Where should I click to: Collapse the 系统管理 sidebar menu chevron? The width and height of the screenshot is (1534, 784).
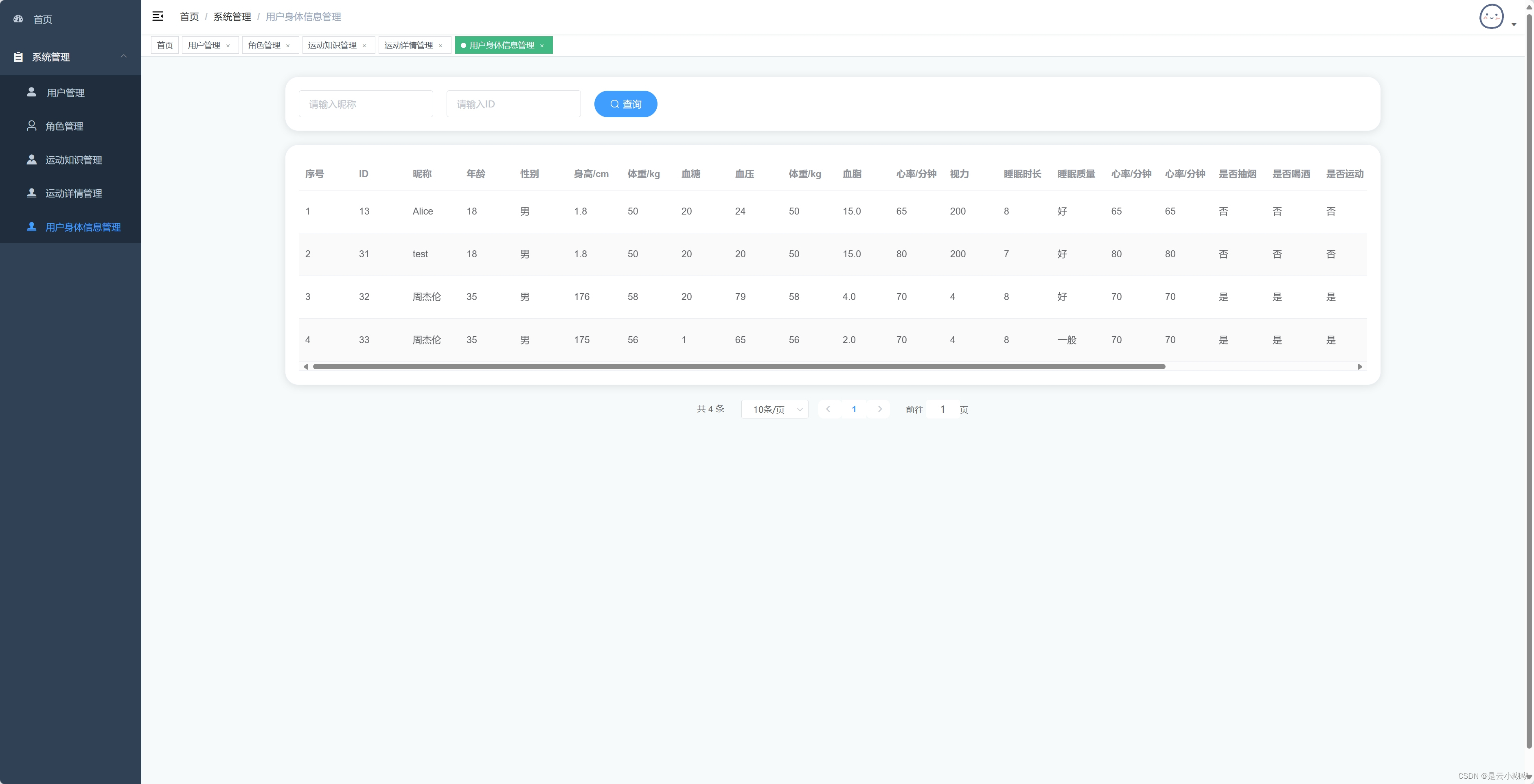tap(124, 57)
